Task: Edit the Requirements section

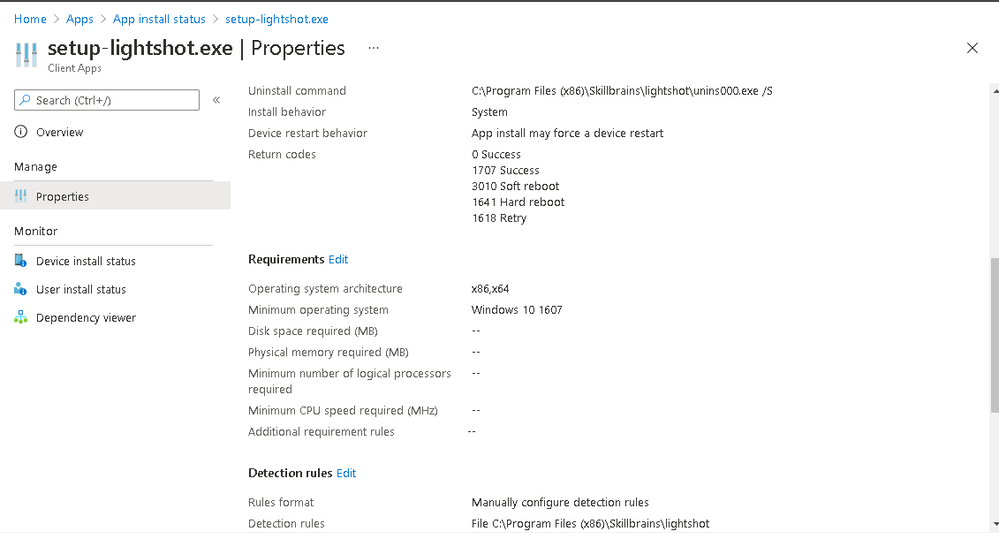Action: (338, 259)
